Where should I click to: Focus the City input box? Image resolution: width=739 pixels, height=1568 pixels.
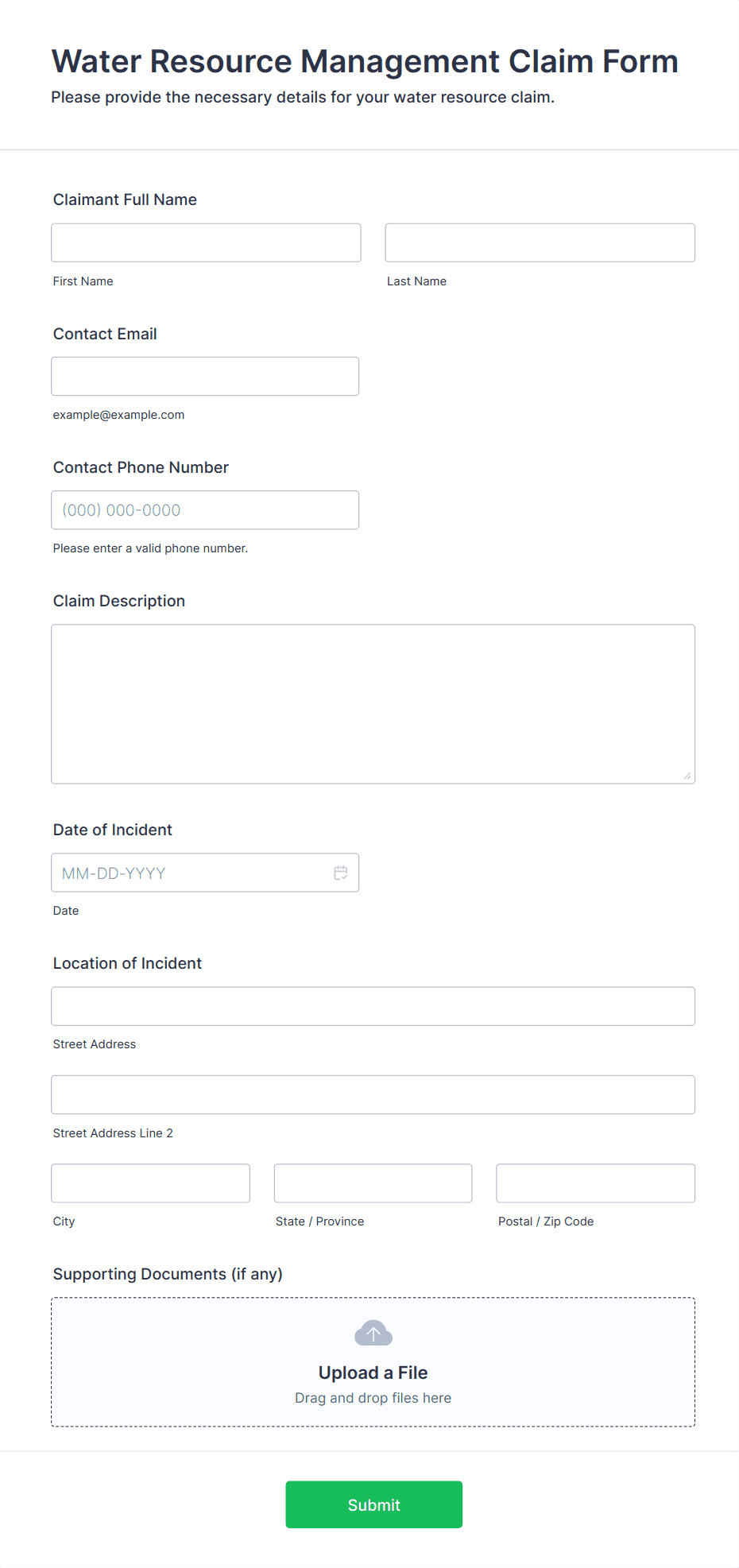click(x=151, y=1183)
